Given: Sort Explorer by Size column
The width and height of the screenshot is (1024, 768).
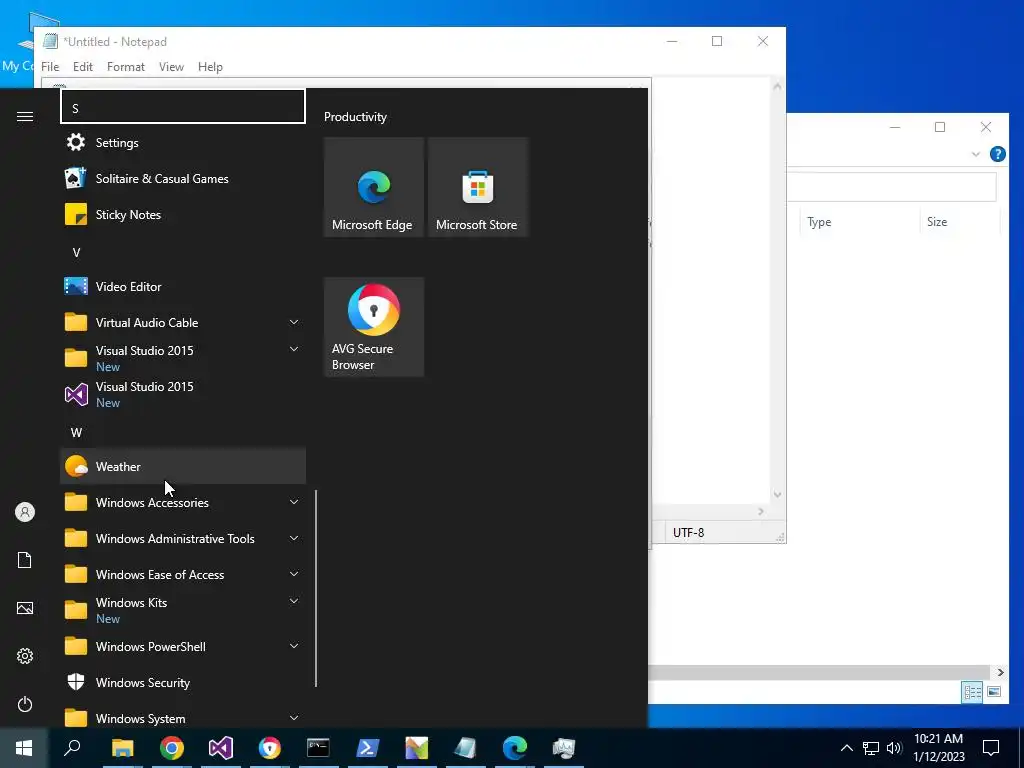Looking at the screenshot, I should click(960, 222).
